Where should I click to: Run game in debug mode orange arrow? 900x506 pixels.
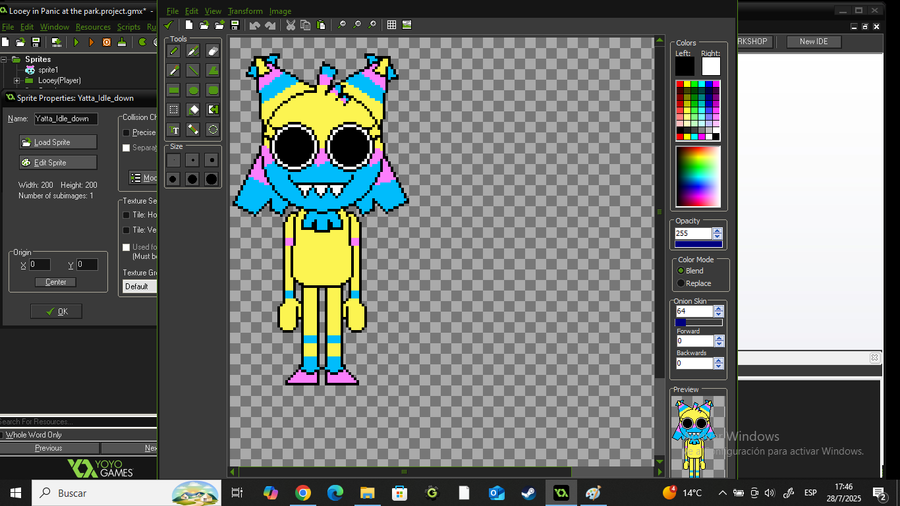(91, 42)
